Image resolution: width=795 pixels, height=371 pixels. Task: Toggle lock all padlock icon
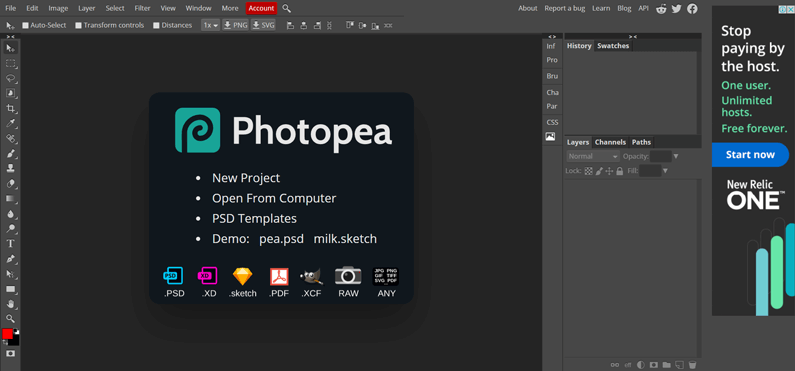click(x=620, y=171)
